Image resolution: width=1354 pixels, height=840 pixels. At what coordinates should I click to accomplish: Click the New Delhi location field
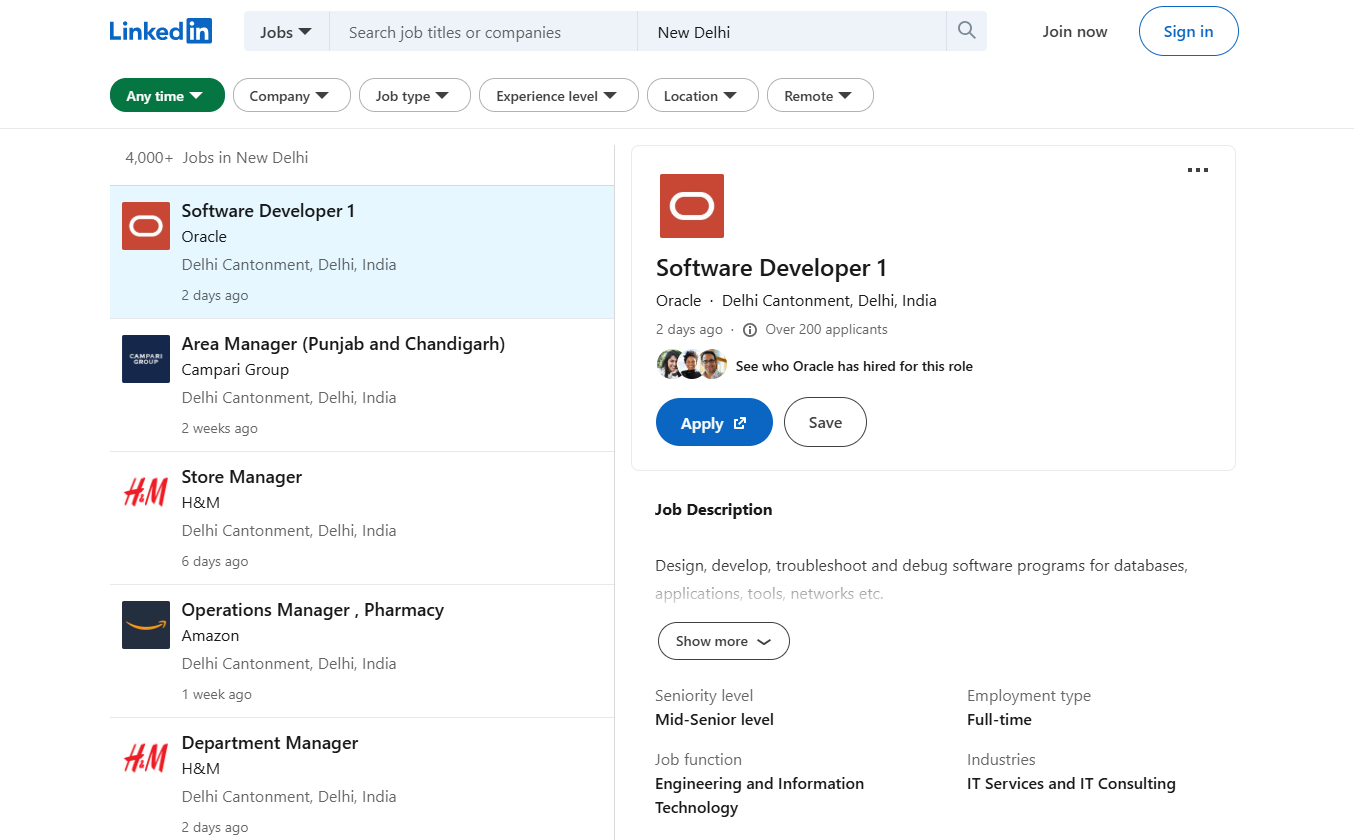(x=792, y=32)
